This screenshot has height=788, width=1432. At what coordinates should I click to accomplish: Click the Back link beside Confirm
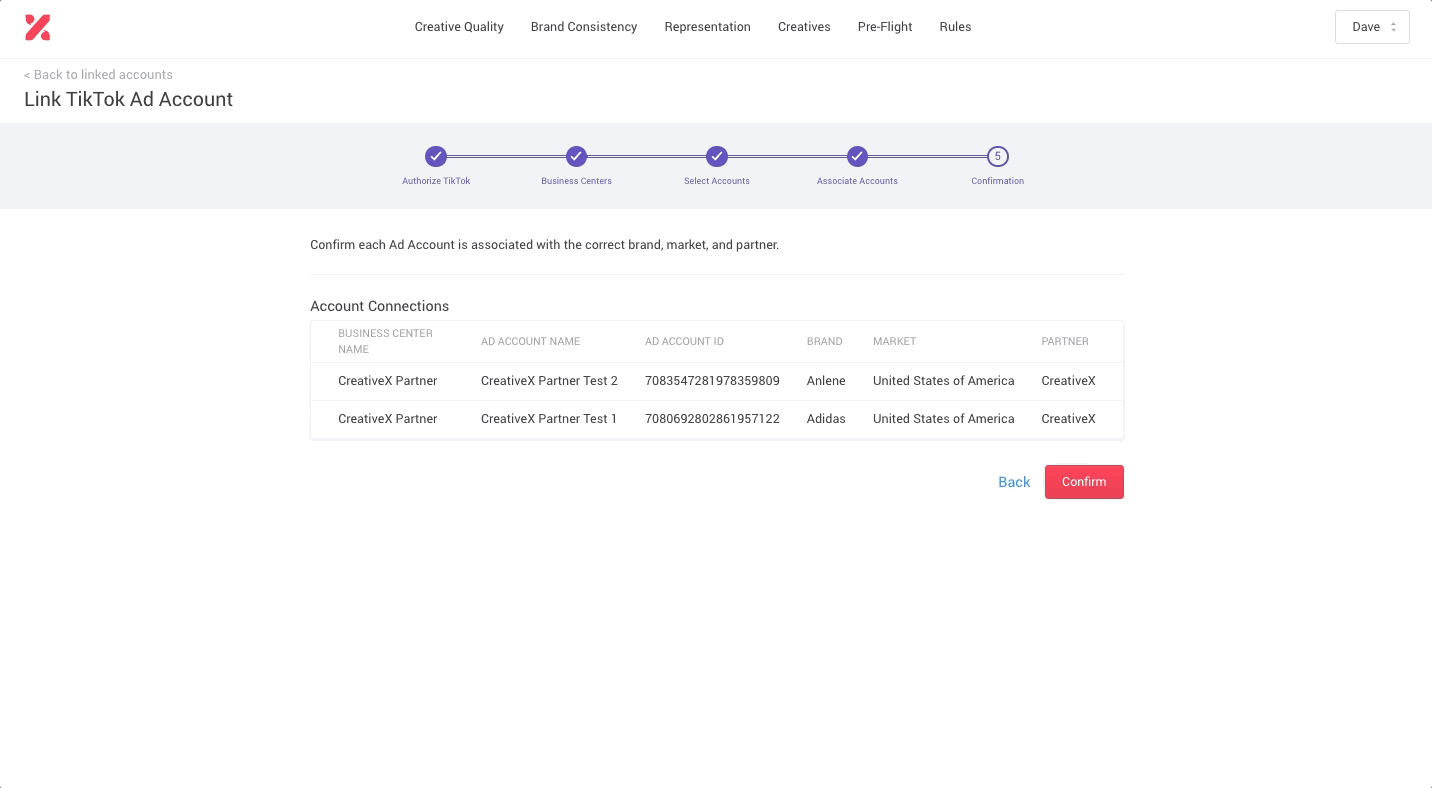(x=1014, y=482)
